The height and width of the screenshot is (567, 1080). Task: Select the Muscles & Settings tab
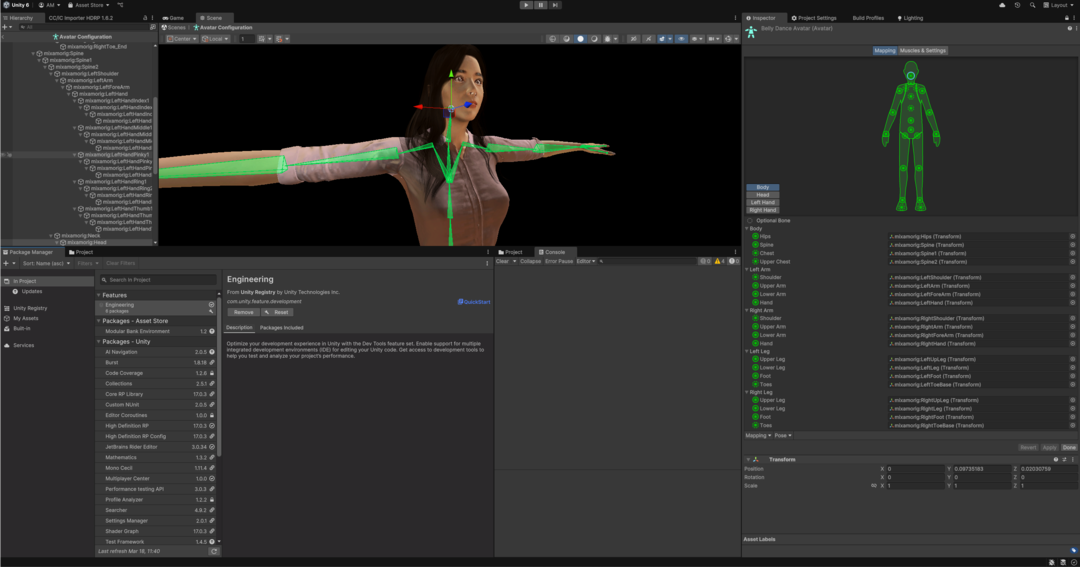pyautogui.click(x=923, y=50)
